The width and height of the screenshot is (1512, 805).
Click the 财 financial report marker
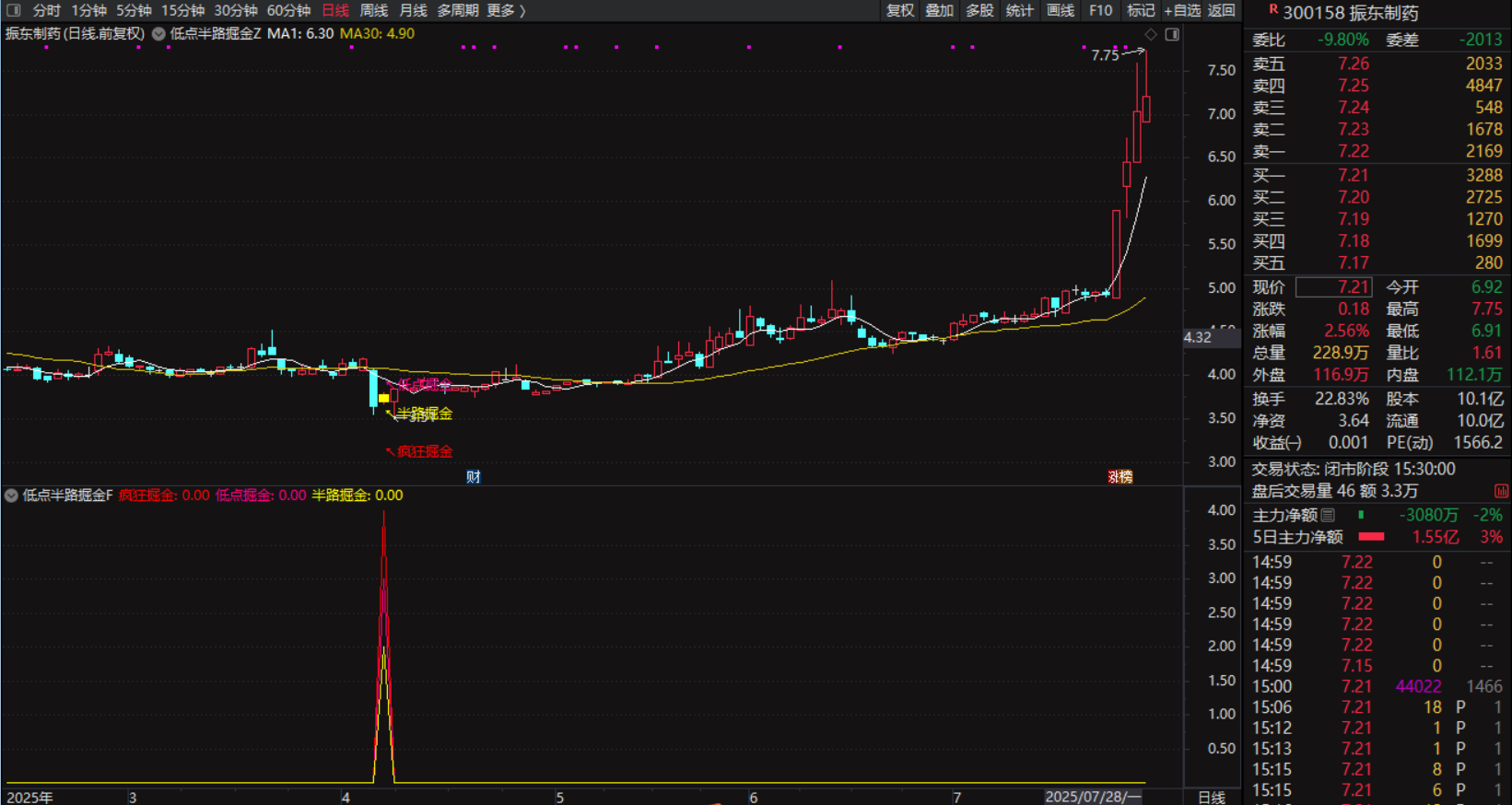473,476
